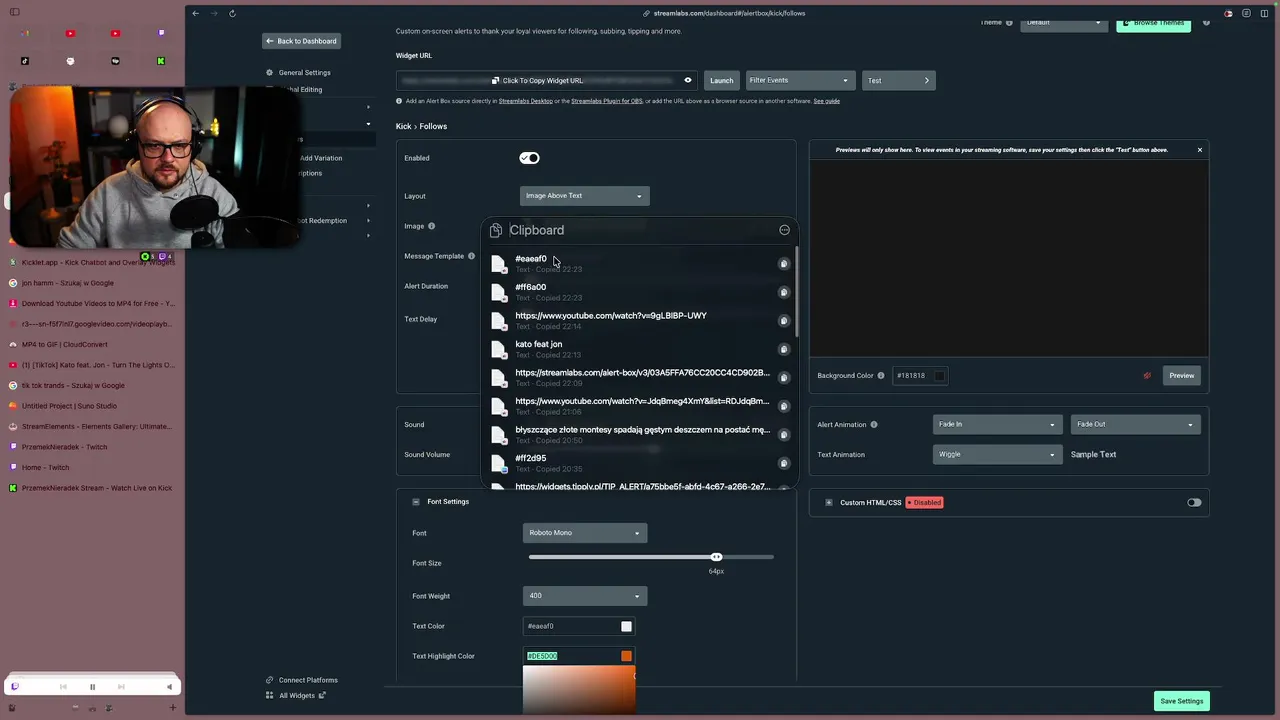This screenshot has width=1280, height=720.
Task: Add a new tab with the plus icon
Action: point(172,708)
